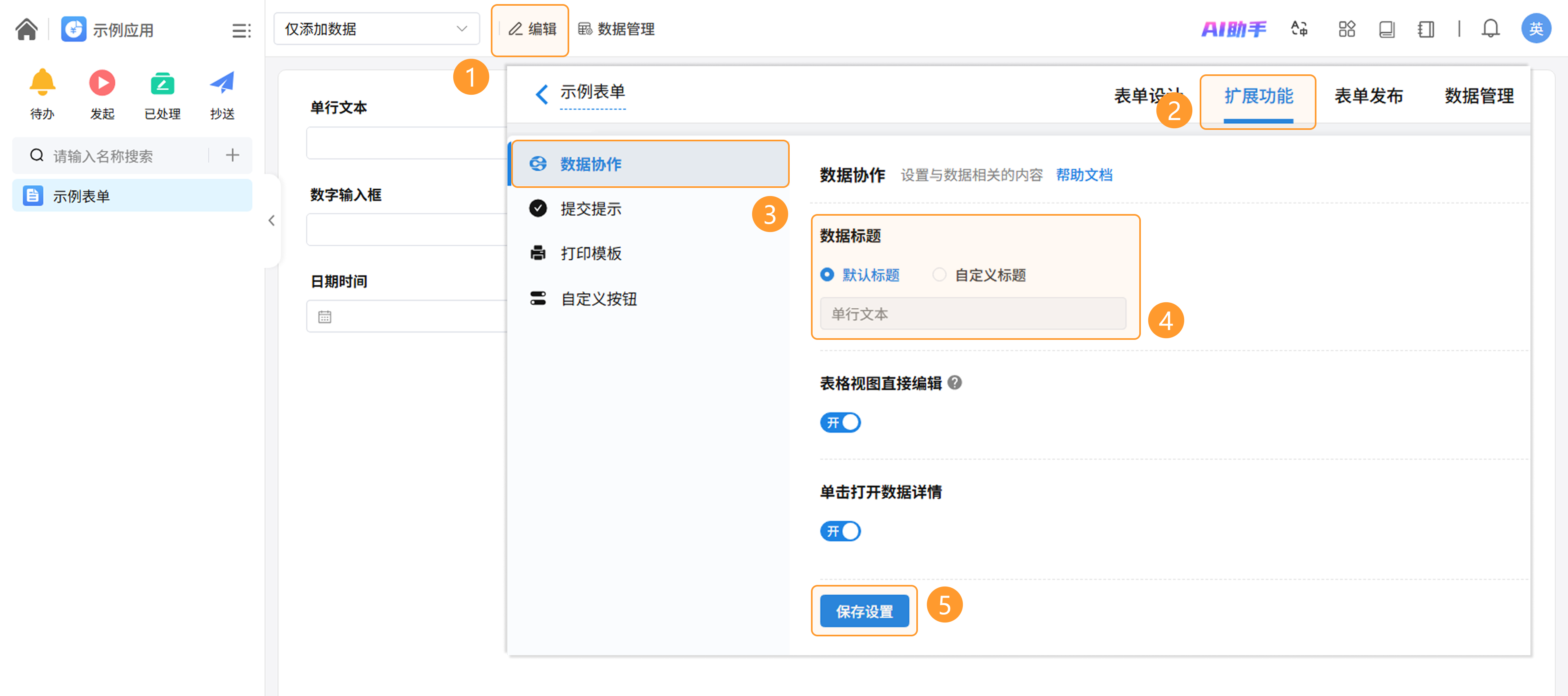
Task: Click the 保存设置 button
Action: pyautogui.click(x=864, y=611)
